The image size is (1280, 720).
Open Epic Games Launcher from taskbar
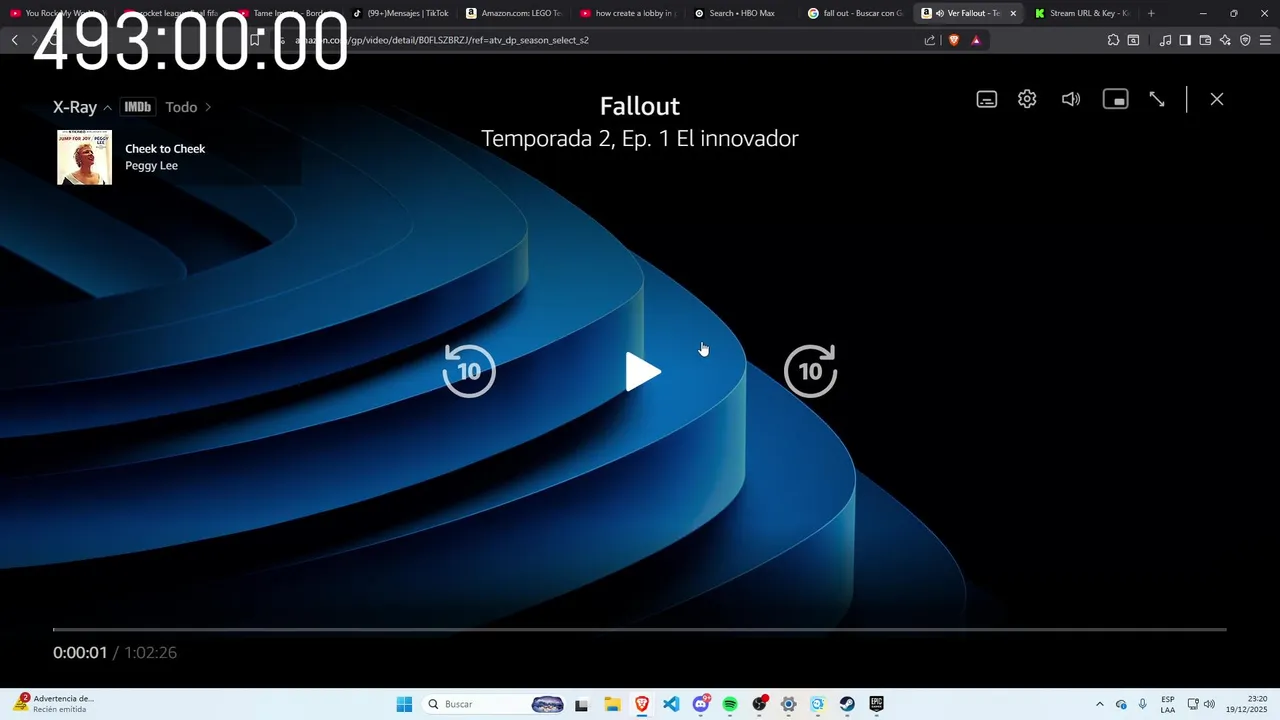[x=876, y=704]
